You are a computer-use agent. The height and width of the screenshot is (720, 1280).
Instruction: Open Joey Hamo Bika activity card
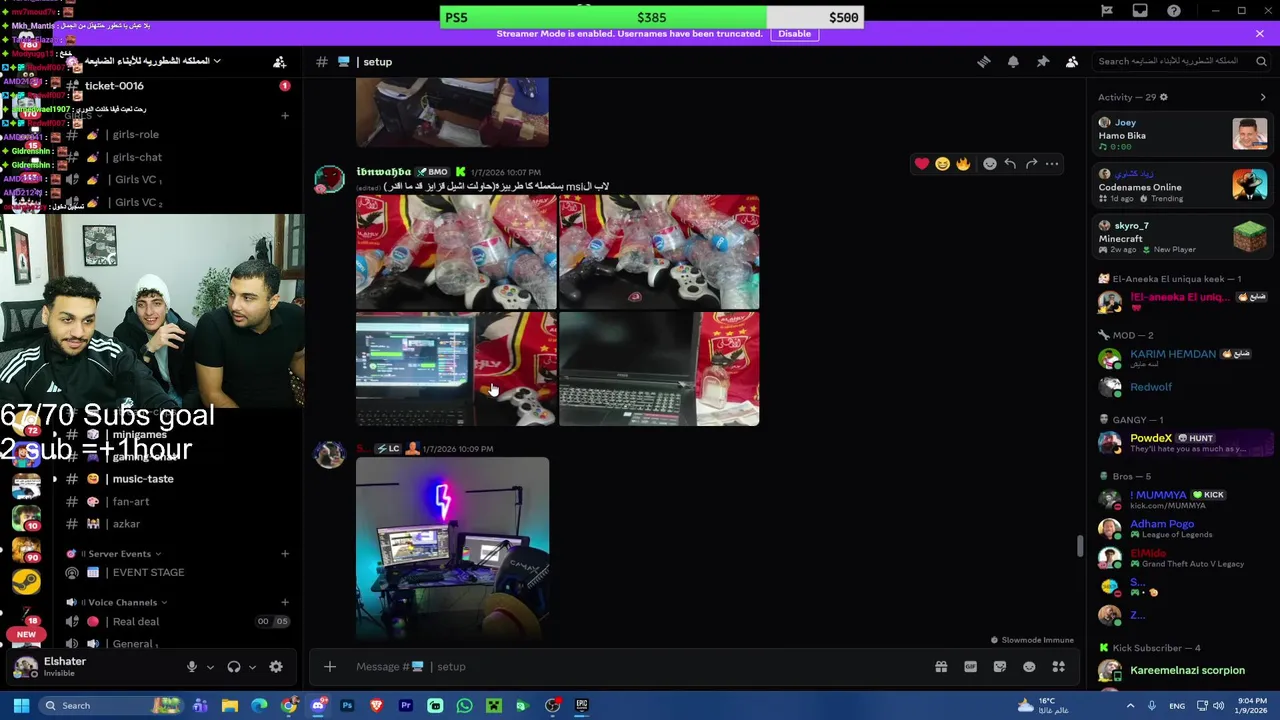(1182, 134)
